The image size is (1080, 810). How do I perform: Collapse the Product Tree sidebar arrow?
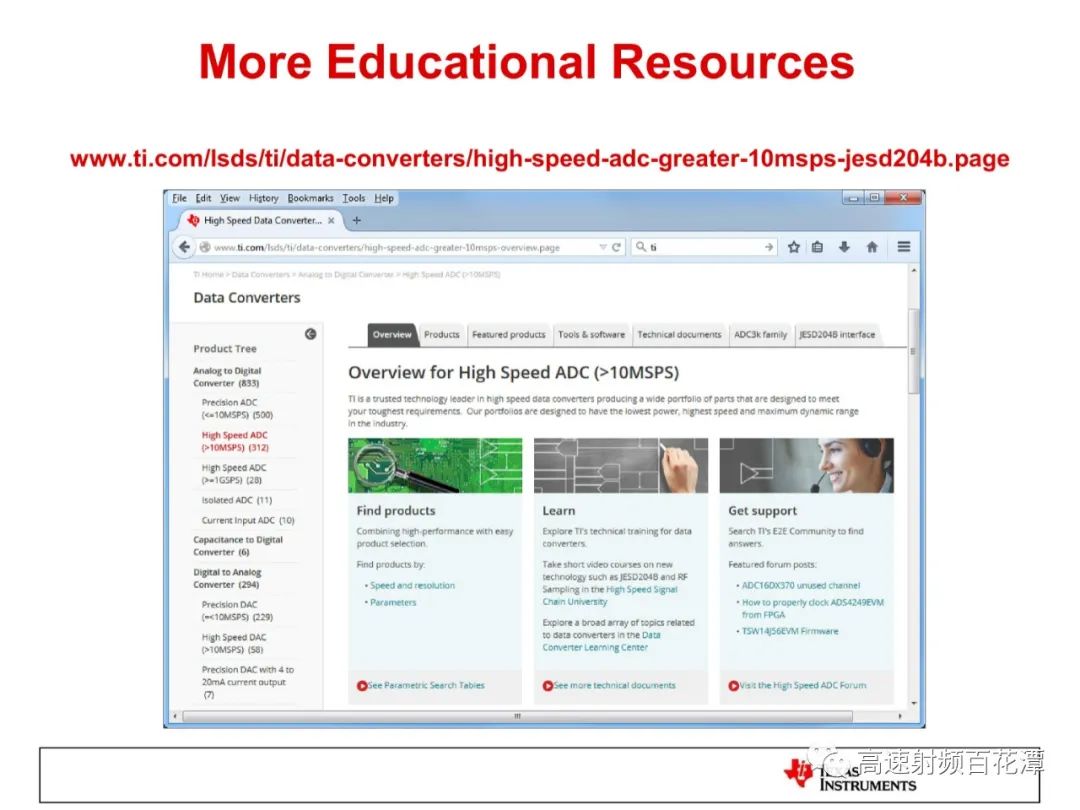coord(311,334)
